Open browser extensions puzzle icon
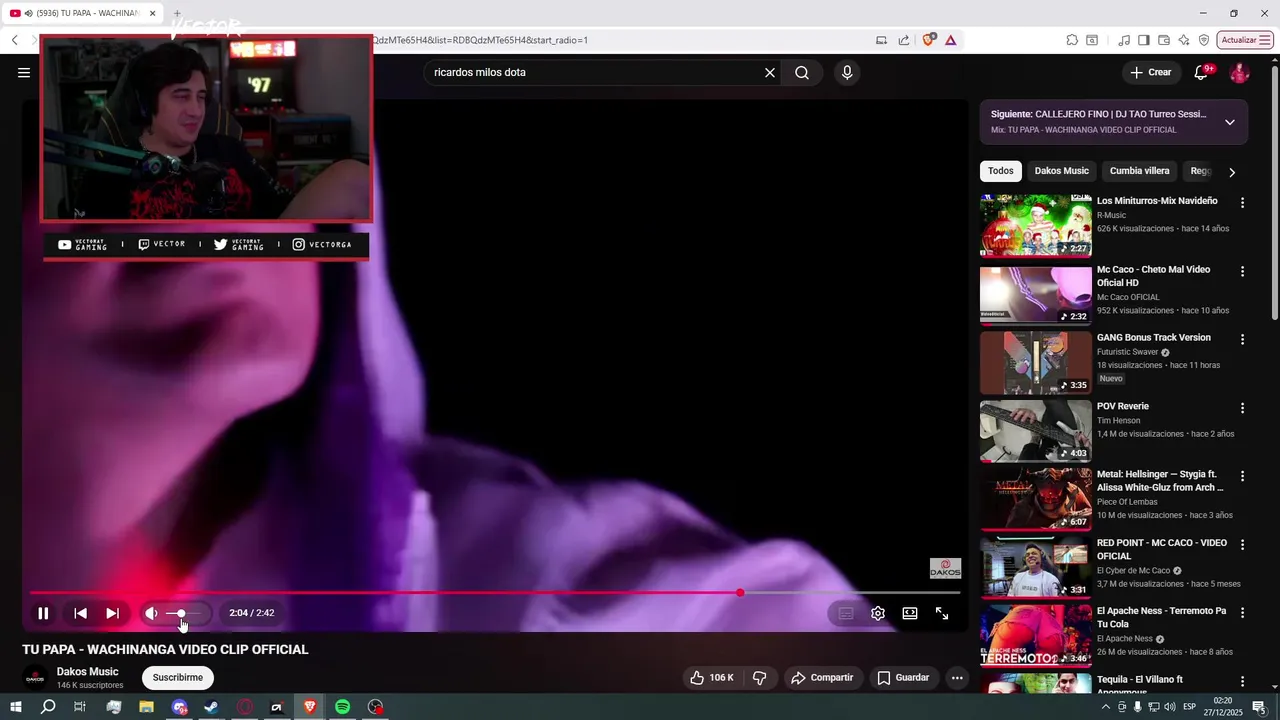1280x720 pixels. 1072,40
